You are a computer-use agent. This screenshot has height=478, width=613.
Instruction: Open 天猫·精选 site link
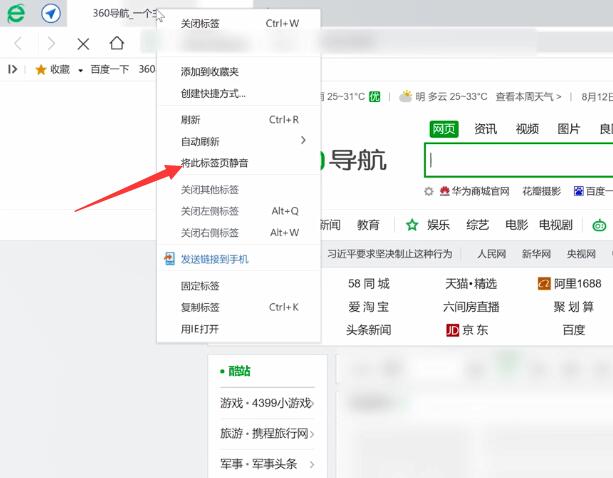pos(471,283)
